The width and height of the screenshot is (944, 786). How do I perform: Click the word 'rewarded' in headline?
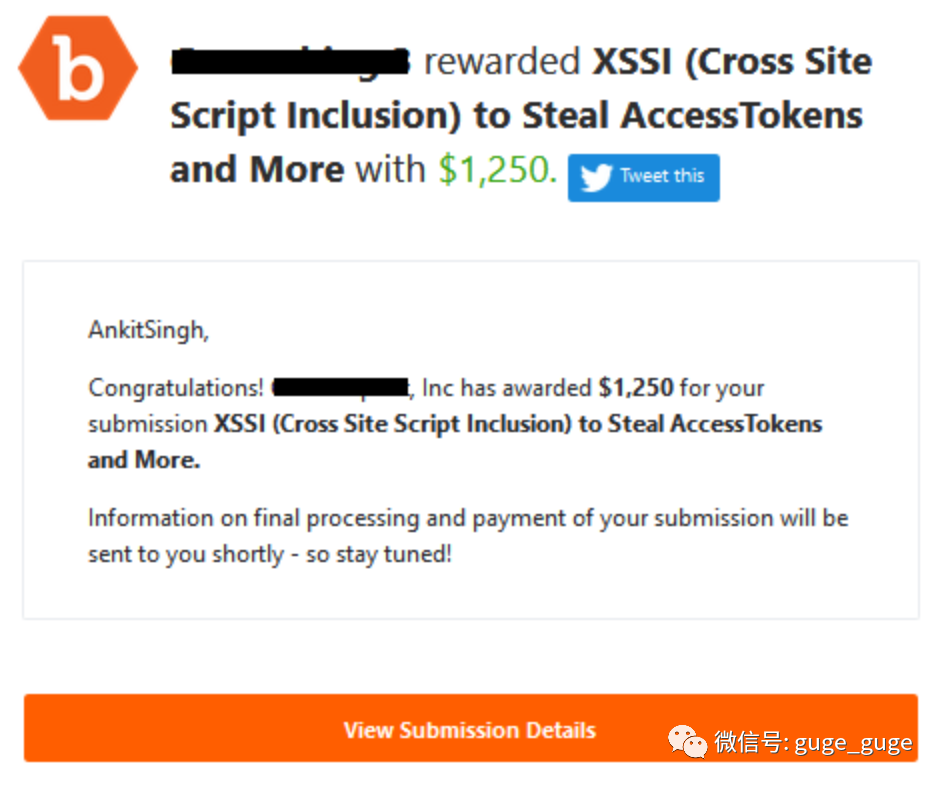click(x=502, y=61)
